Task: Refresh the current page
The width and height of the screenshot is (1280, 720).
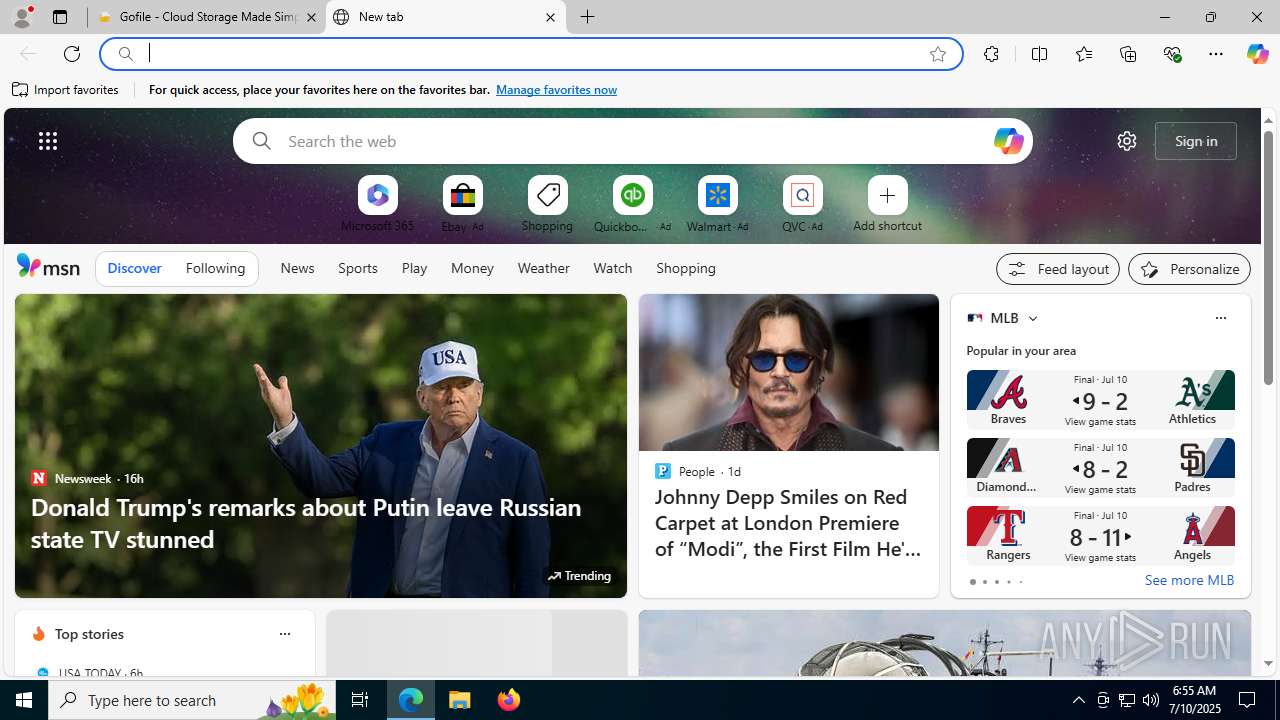Action: 72,54
